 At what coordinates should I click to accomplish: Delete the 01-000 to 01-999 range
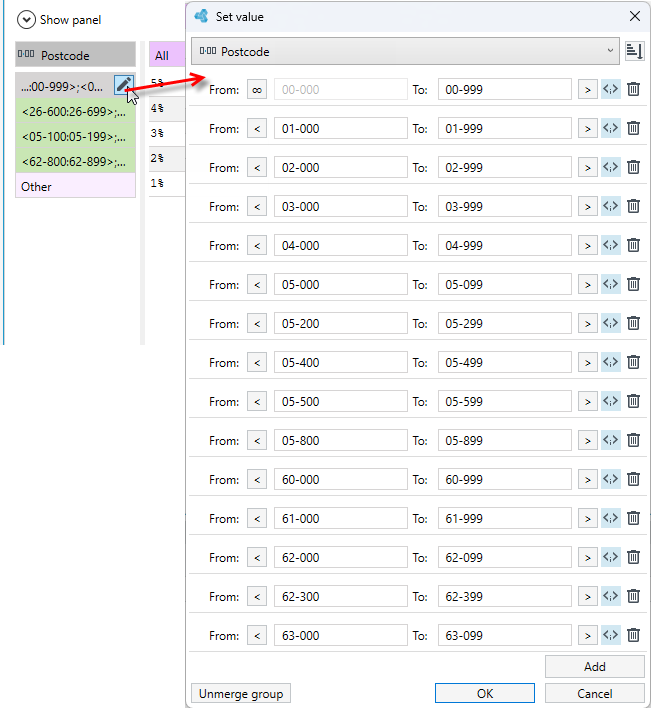tap(633, 128)
